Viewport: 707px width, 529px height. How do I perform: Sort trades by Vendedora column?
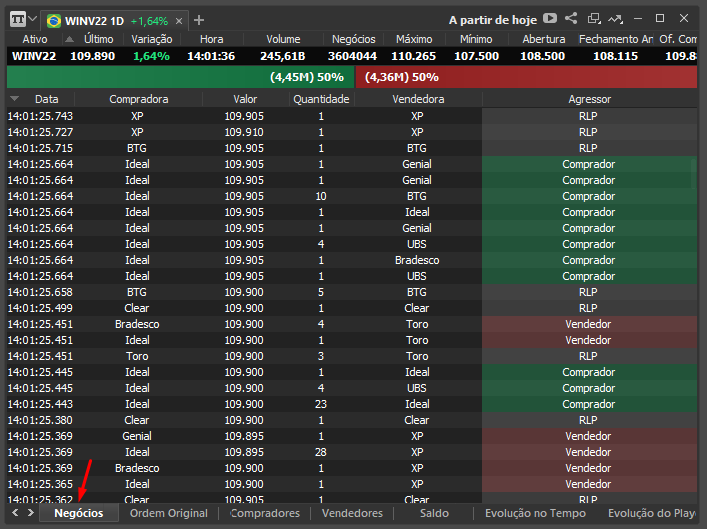click(418, 99)
